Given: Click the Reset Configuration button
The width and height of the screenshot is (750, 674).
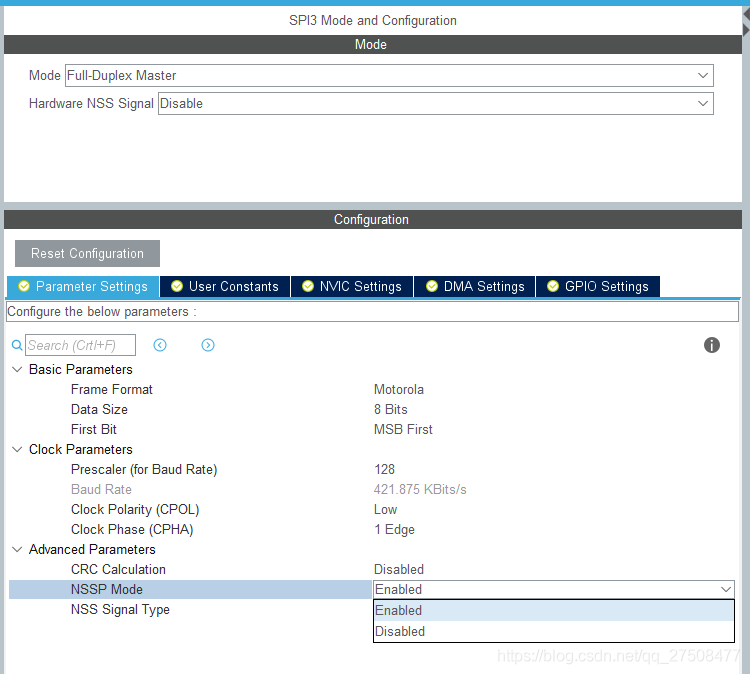Looking at the screenshot, I should [88, 254].
